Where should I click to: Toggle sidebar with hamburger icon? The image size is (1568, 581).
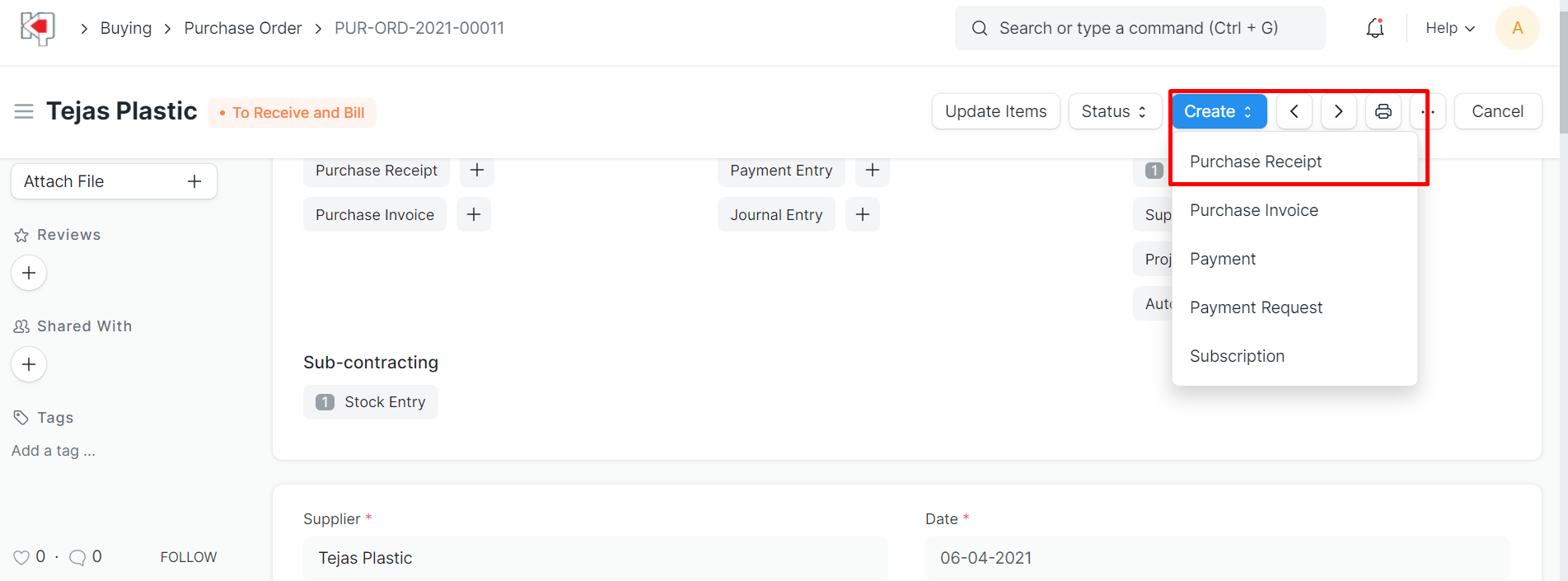tap(24, 111)
